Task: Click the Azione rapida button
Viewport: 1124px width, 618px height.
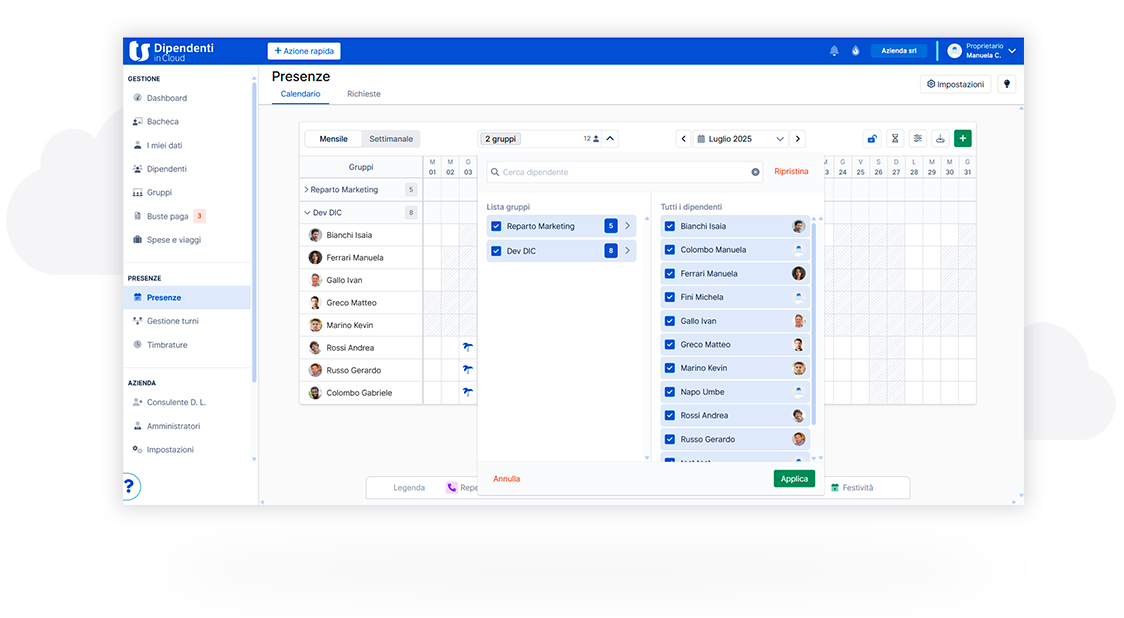Action: tap(304, 51)
